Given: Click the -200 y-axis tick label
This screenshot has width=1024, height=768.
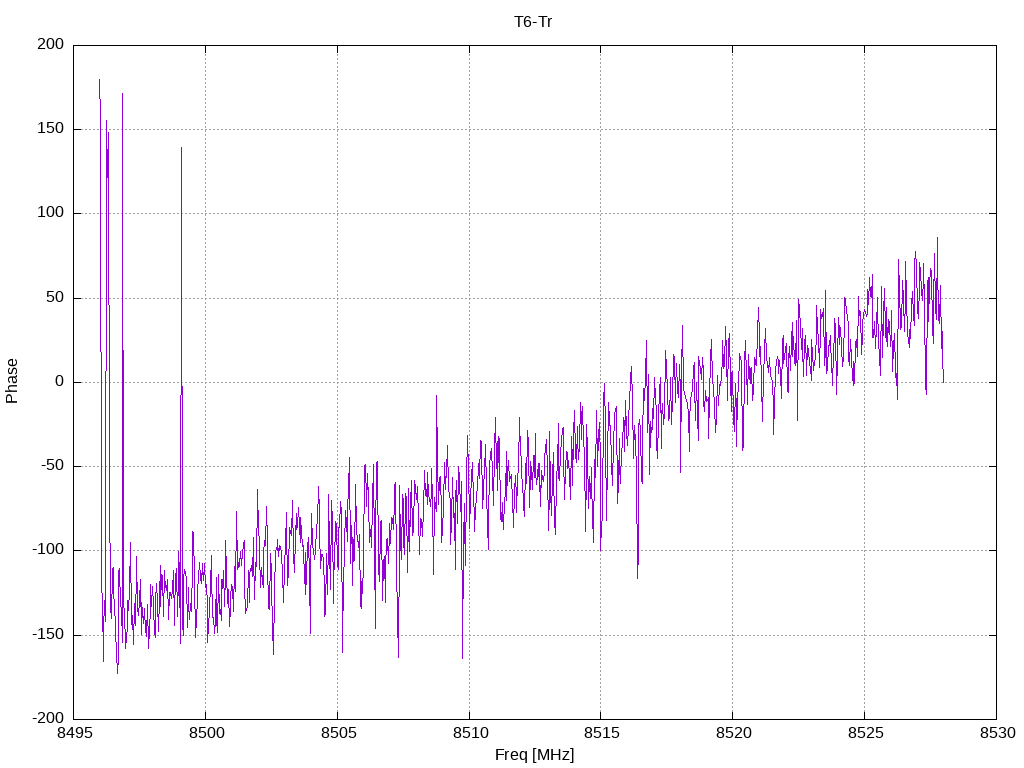Looking at the screenshot, I should coord(47,718).
